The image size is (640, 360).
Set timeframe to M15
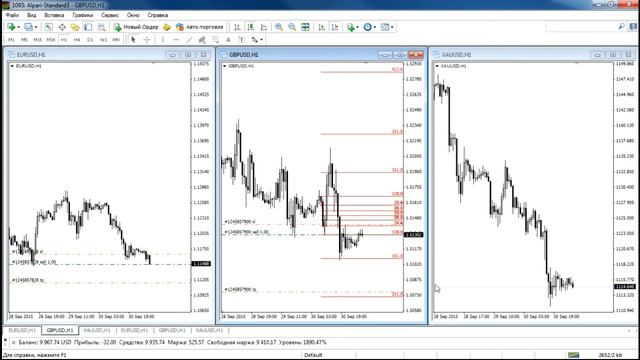tap(37, 40)
